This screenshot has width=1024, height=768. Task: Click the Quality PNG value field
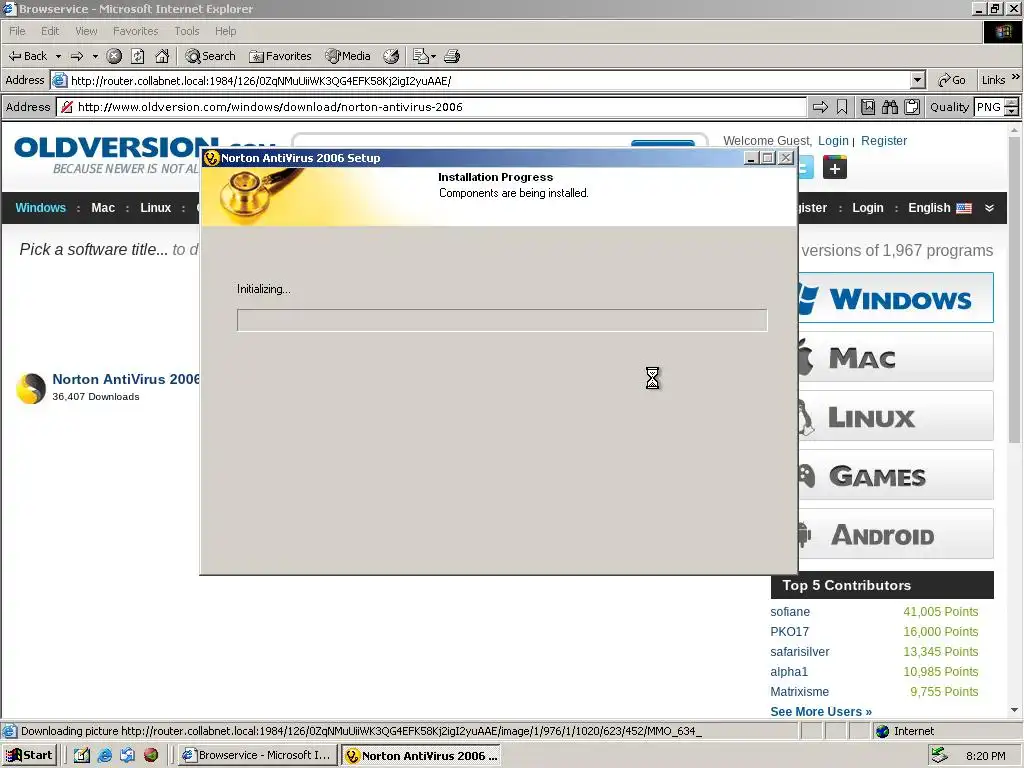tap(989, 107)
